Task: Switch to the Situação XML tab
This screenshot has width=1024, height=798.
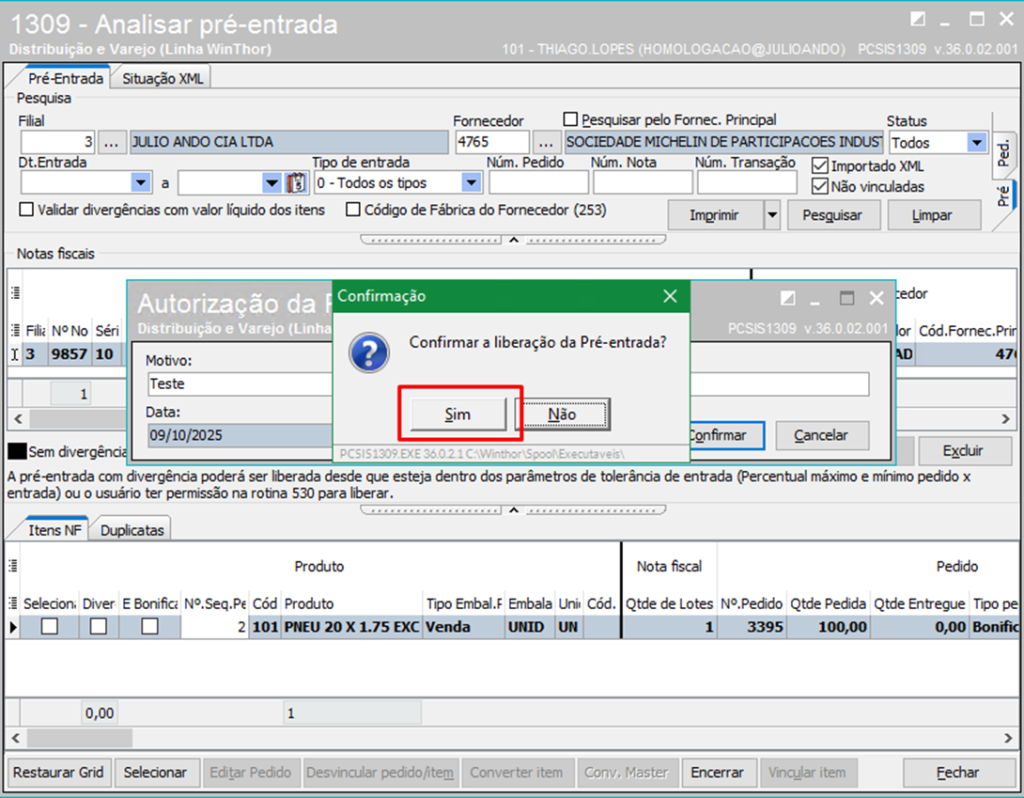Action: (x=162, y=78)
